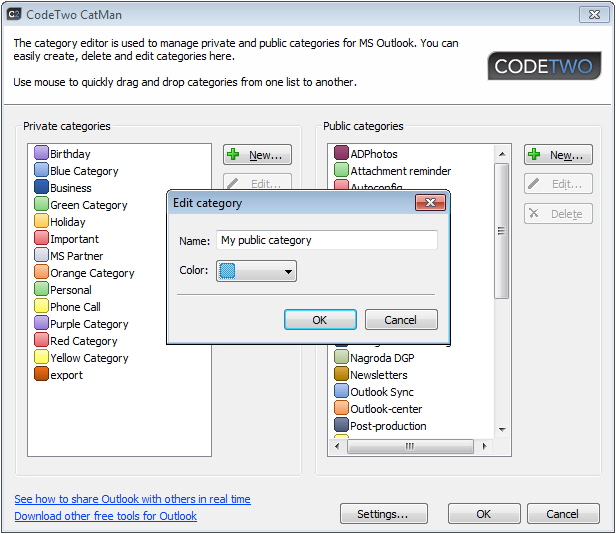Click the Red Category color icon
The height and width of the screenshot is (534, 616).
point(41,340)
